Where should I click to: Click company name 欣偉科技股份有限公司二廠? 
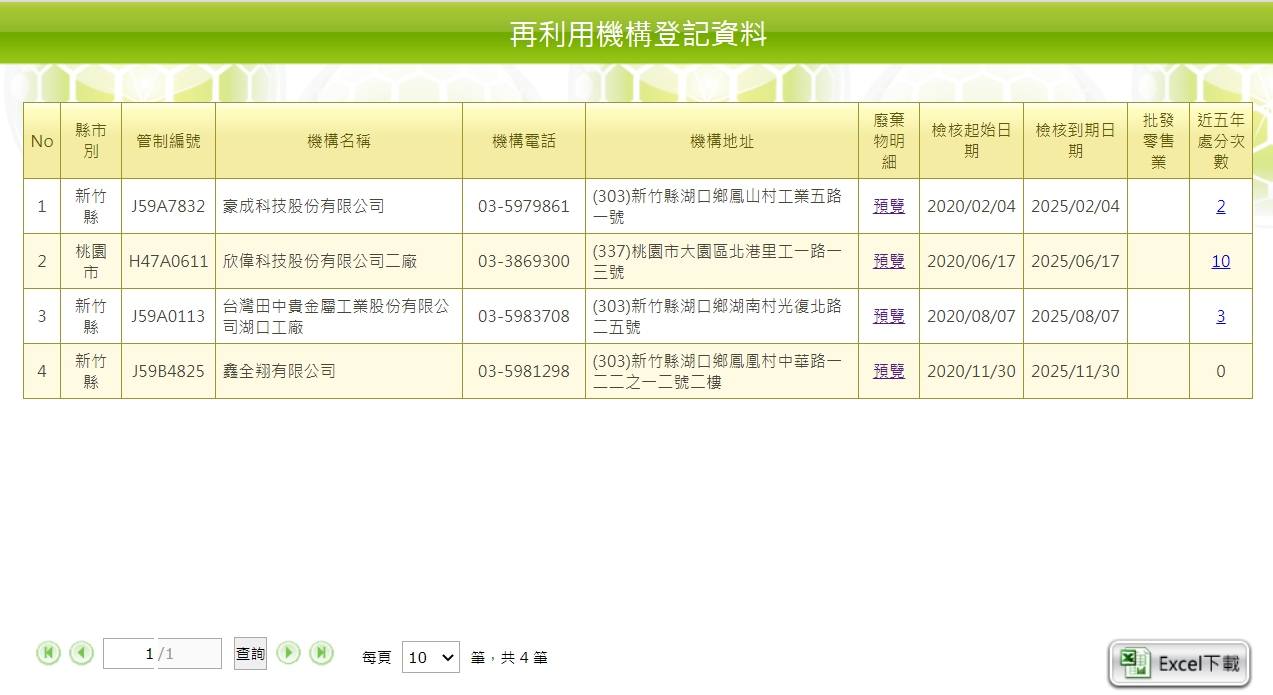point(320,261)
